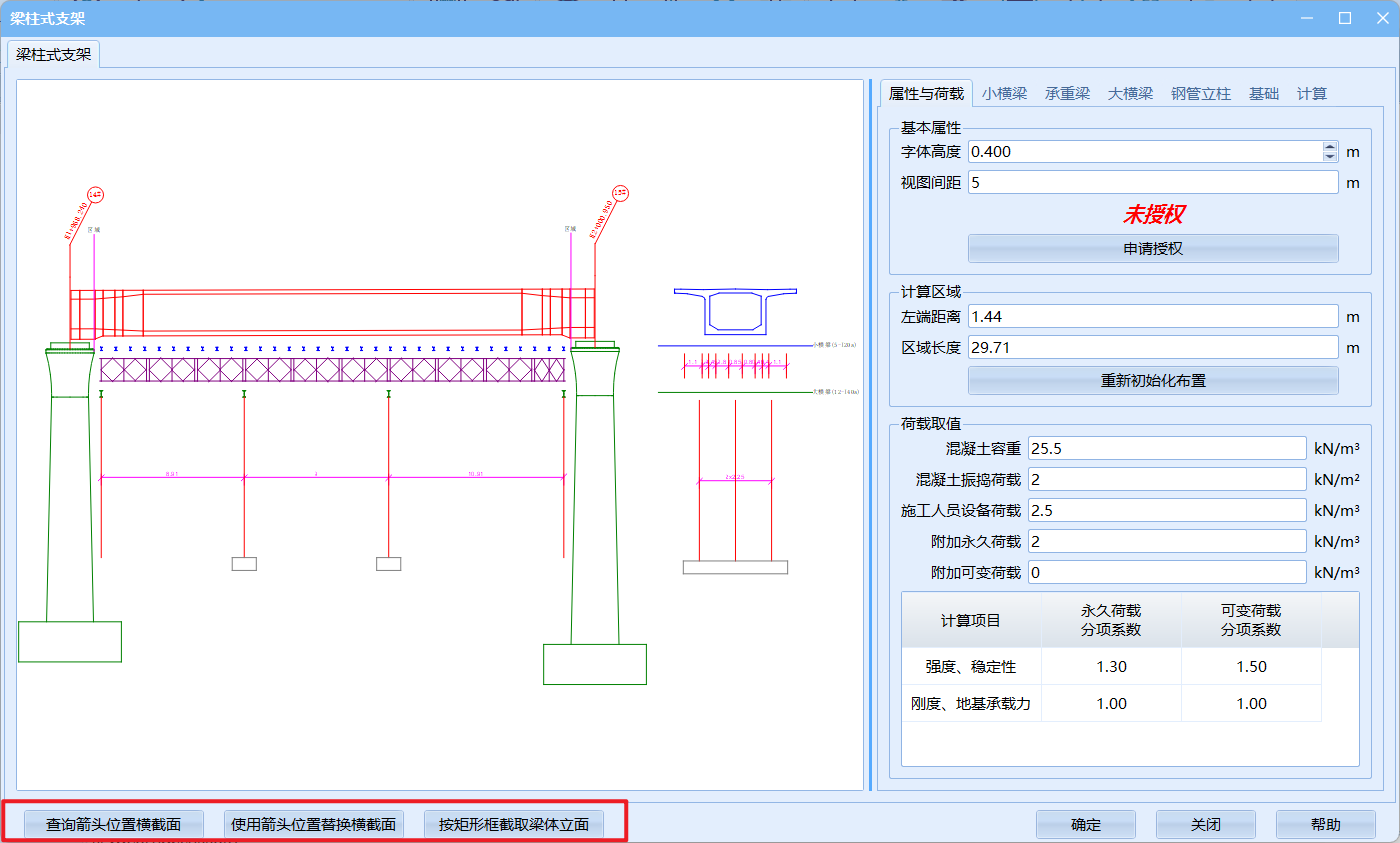Switch to the 小横梁 tab
1400x843 pixels.
(1004, 94)
